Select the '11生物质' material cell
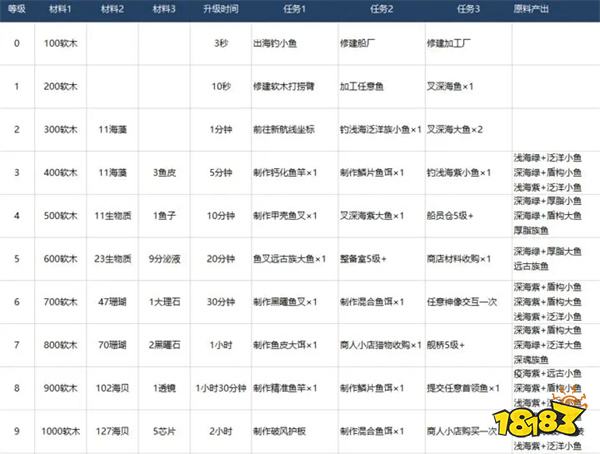 [113, 216]
